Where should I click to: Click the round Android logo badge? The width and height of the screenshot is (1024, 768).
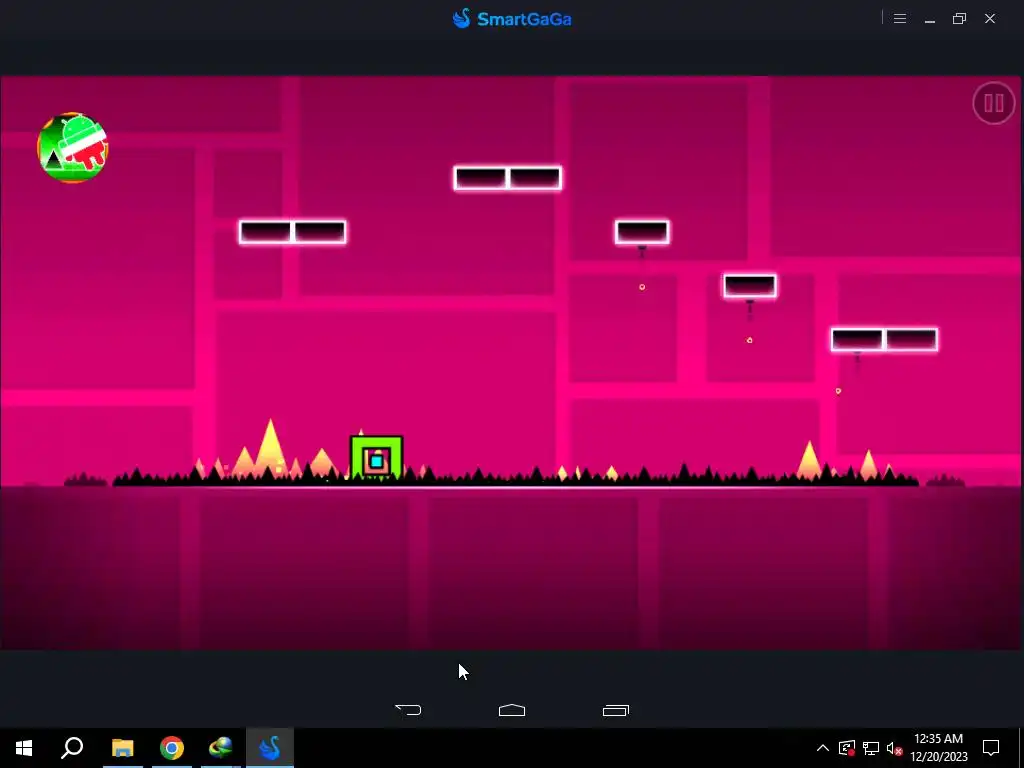(x=72, y=148)
